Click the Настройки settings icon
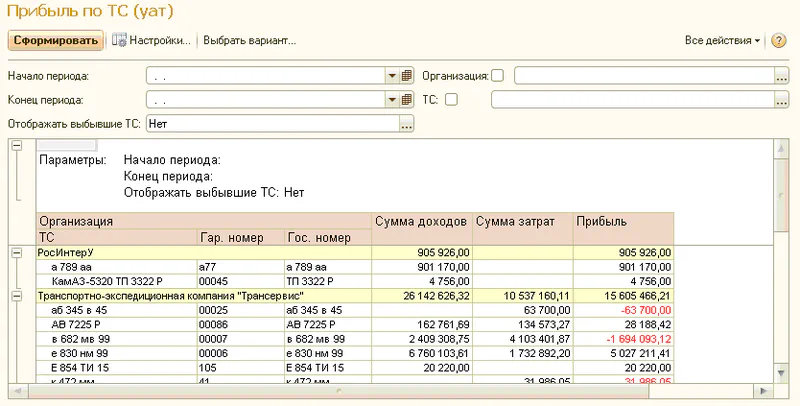The image size is (800, 406). (120, 41)
